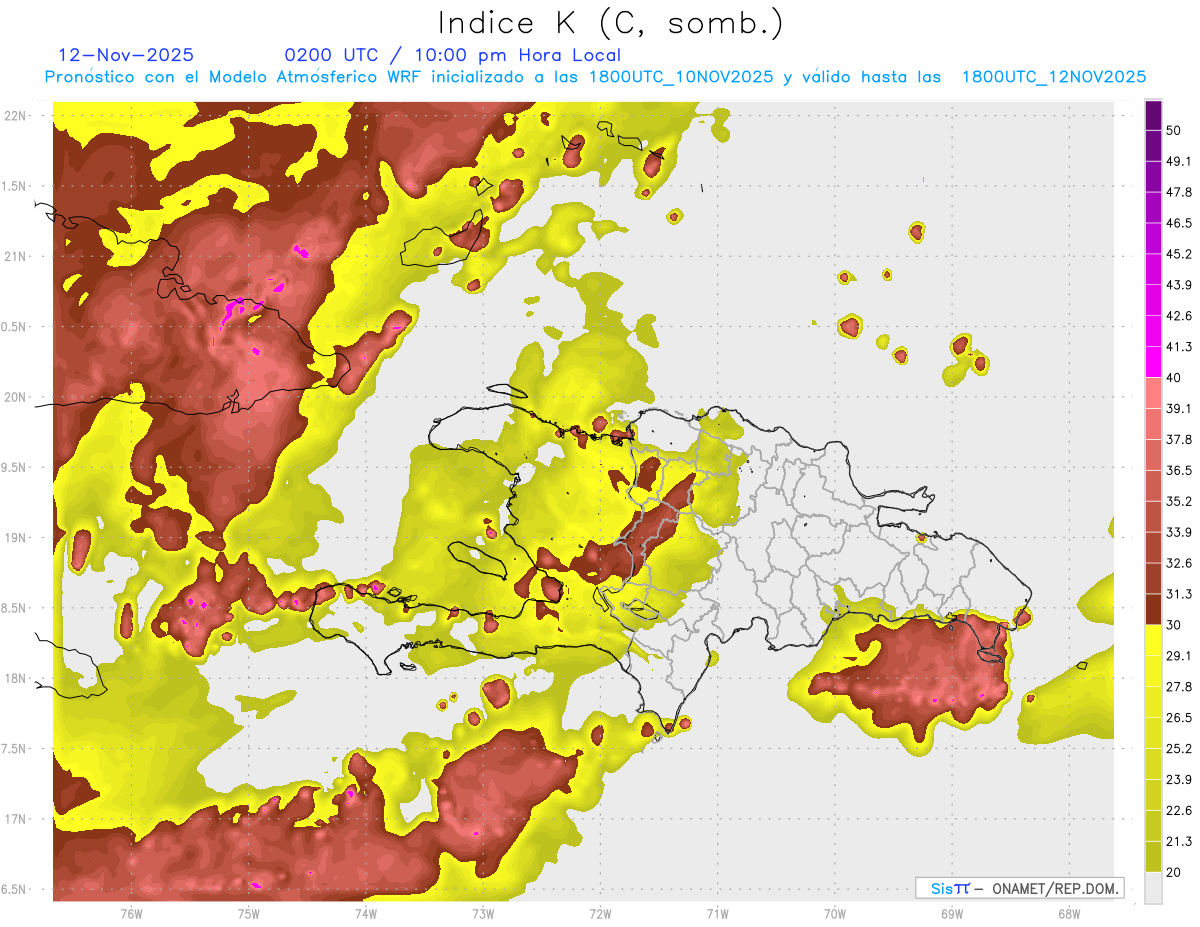Viewport: 1200px width, 927px height.
Task: Click the colorbar value '31.3'
Action: [x=1178, y=594]
